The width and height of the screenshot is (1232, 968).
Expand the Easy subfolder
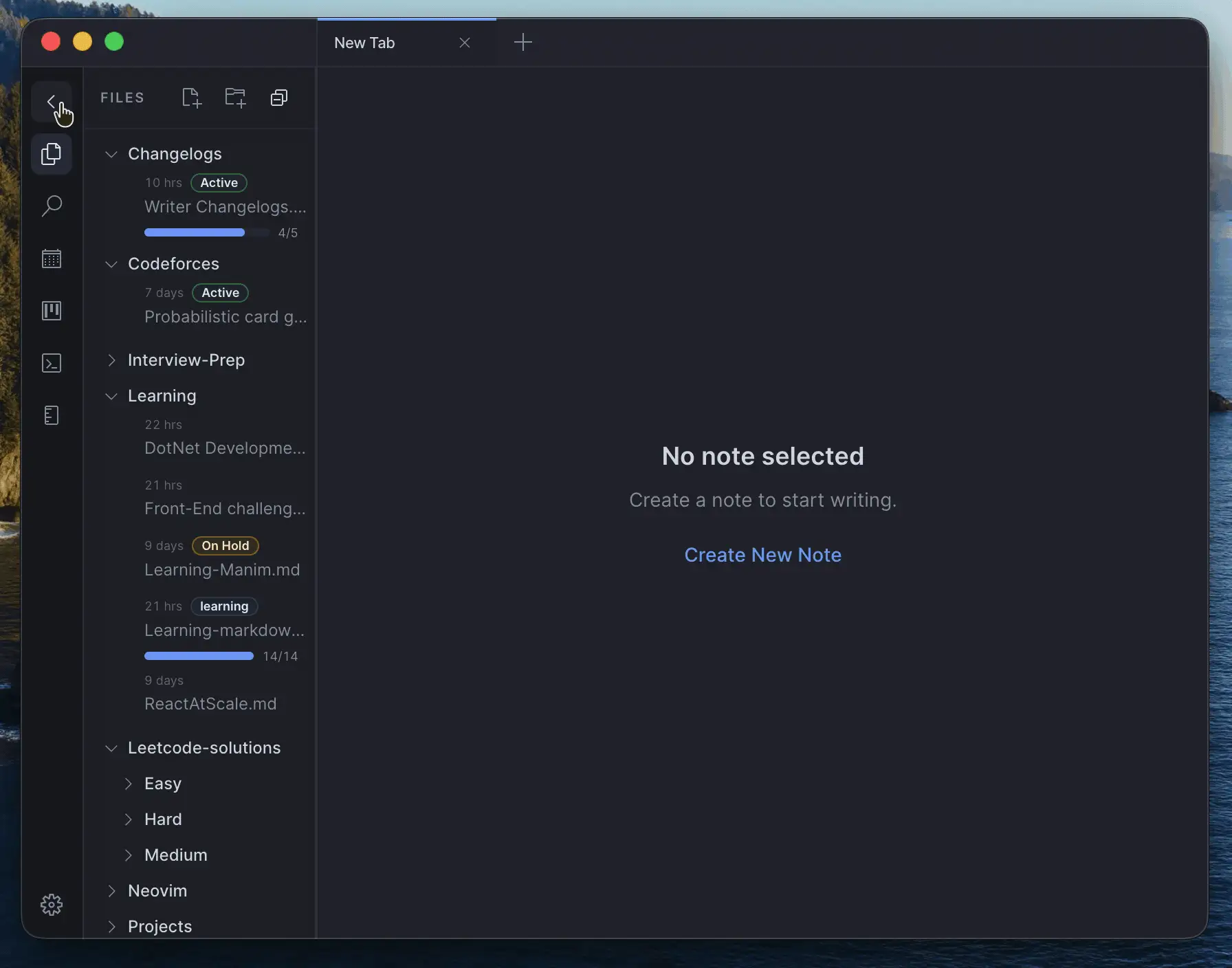tap(128, 784)
